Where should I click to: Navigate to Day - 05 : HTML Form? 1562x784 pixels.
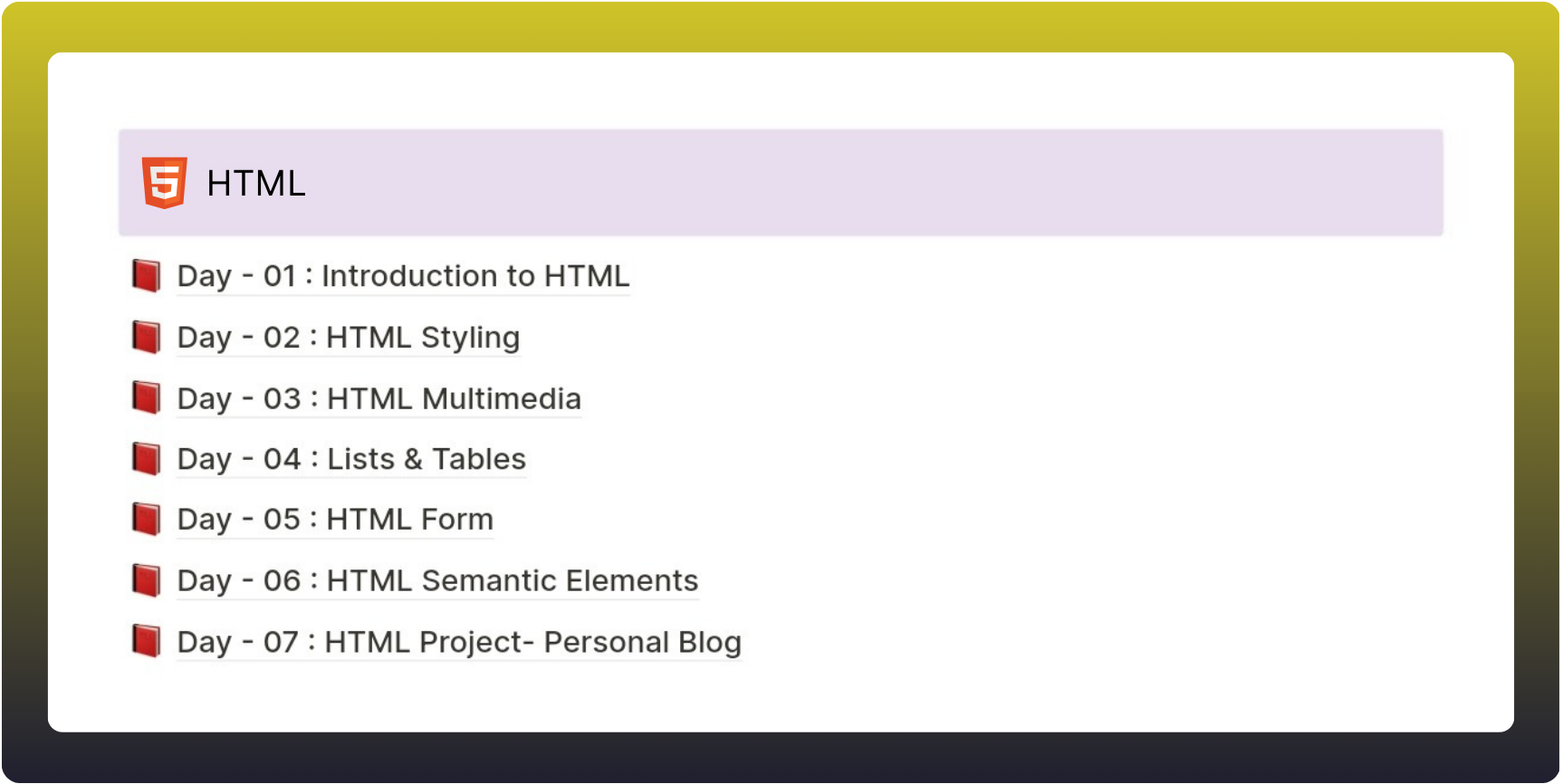click(335, 521)
